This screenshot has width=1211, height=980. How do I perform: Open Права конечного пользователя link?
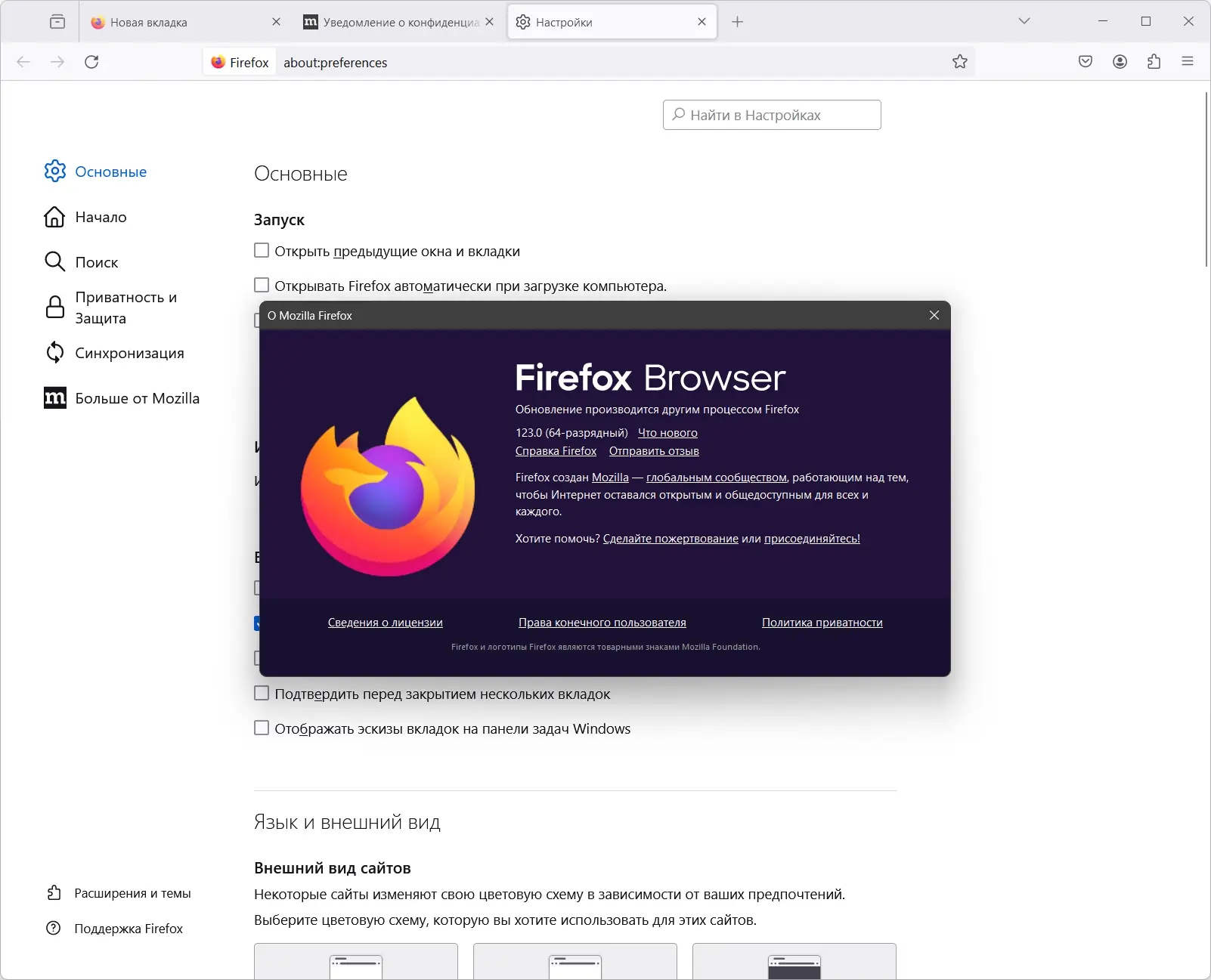pyautogui.click(x=602, y=623)
